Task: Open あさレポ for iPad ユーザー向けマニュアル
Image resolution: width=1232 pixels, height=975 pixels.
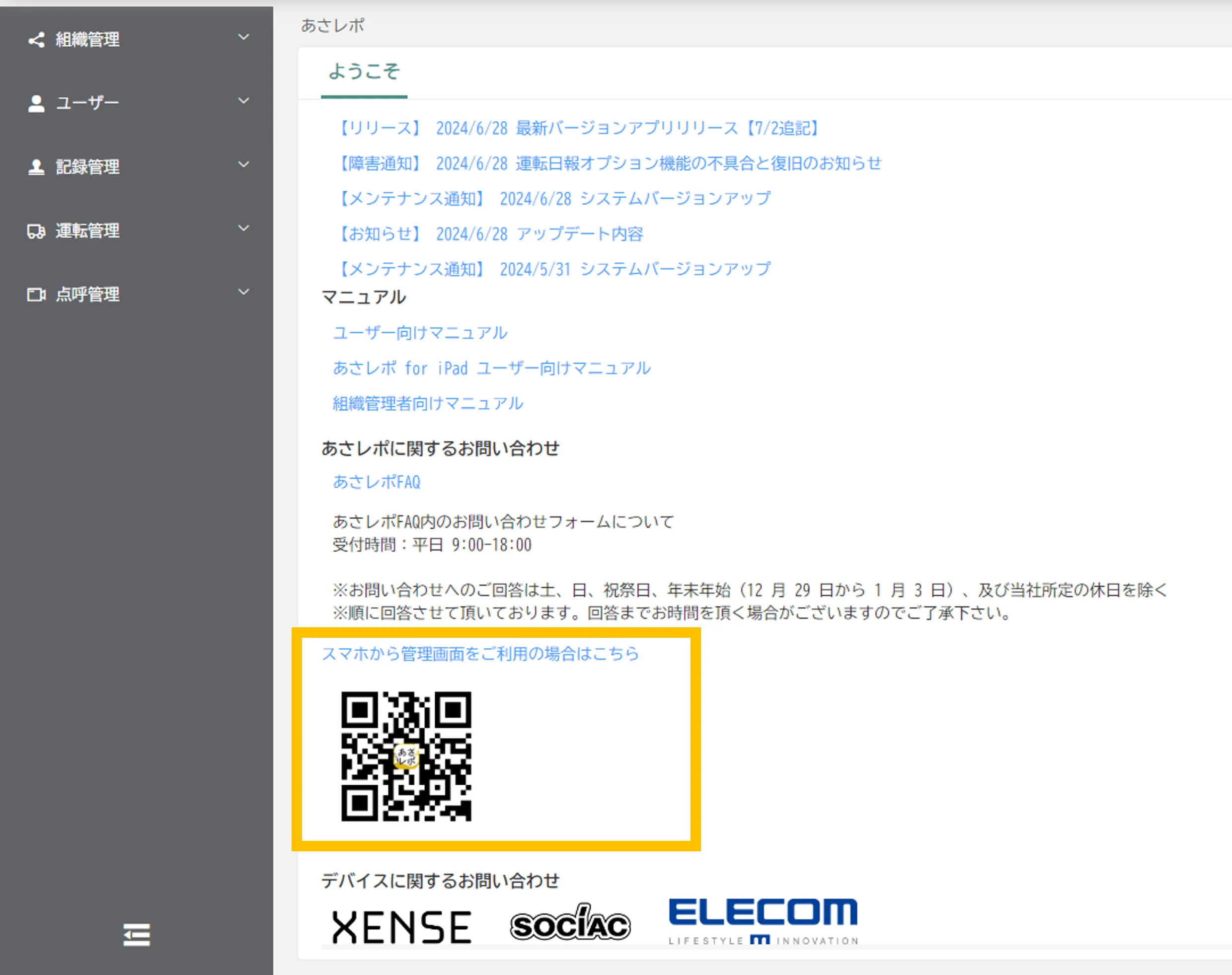Action: pos(492,368)
